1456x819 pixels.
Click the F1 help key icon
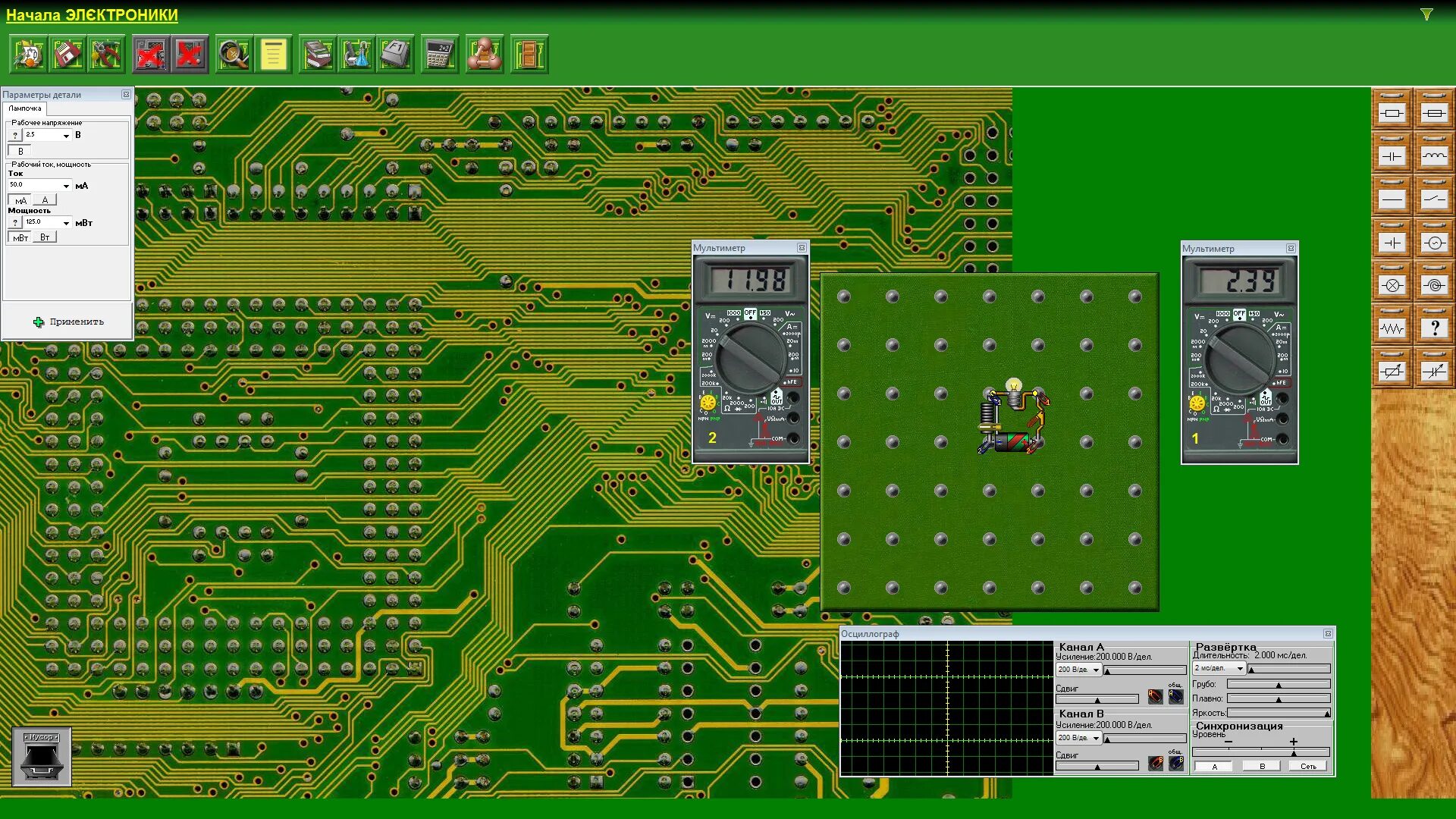395,55
